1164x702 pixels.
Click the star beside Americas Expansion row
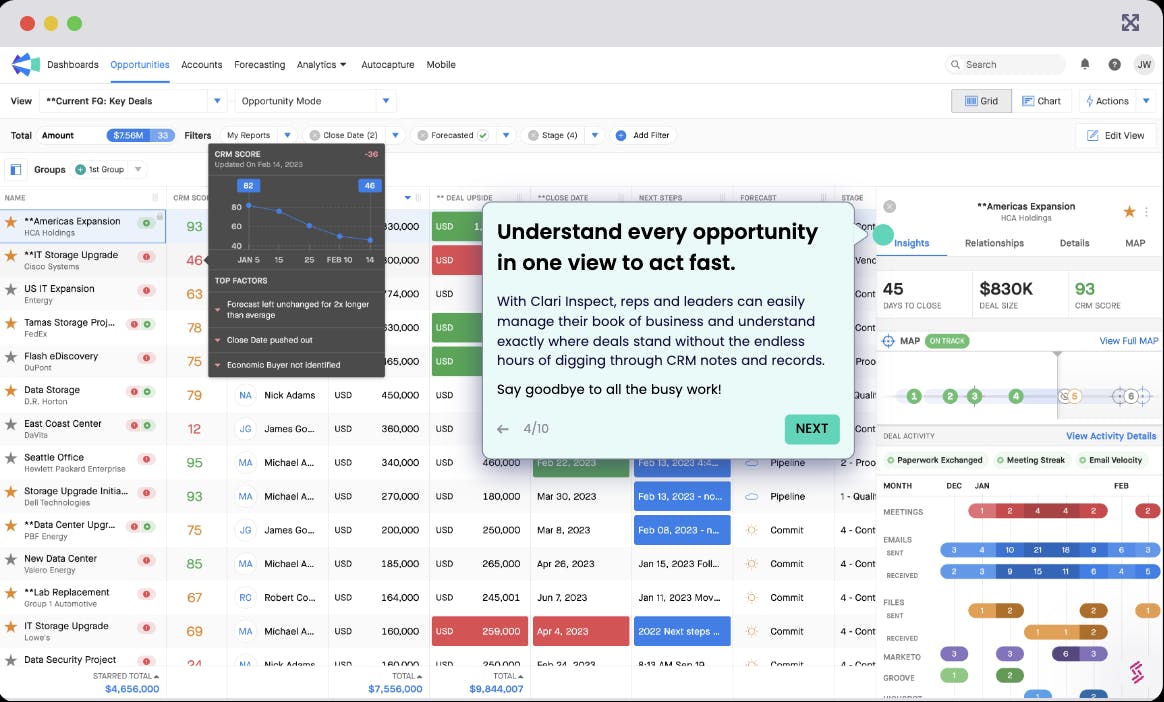pyautogui.click(x=11, y=222)
